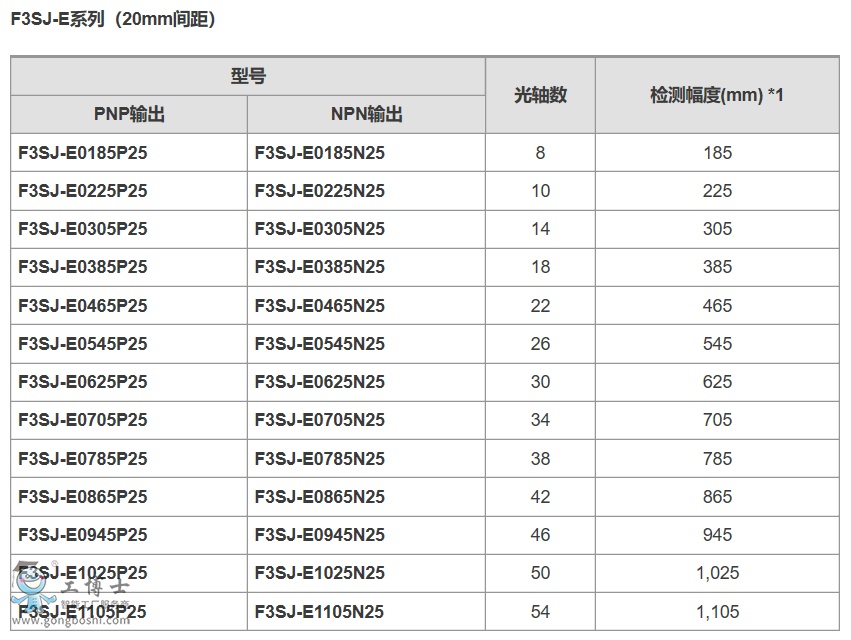Viewport: 851px width, 640px height.
Task: Click the detection width cell showing 705
Action: tap(717, 420)
